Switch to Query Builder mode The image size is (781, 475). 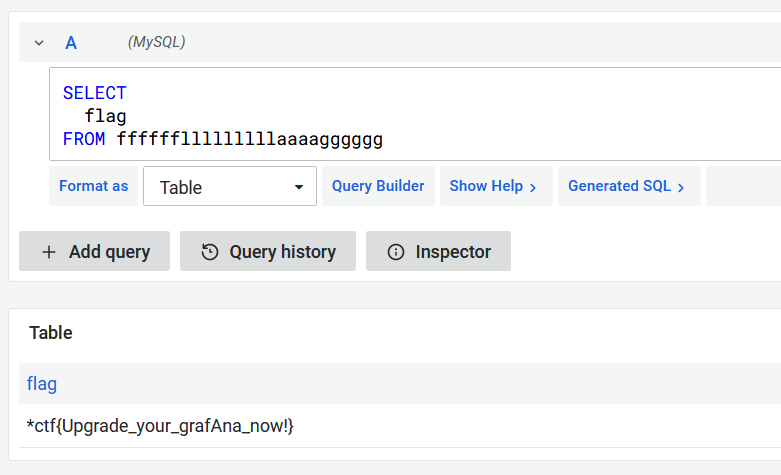tap(378, 186)
